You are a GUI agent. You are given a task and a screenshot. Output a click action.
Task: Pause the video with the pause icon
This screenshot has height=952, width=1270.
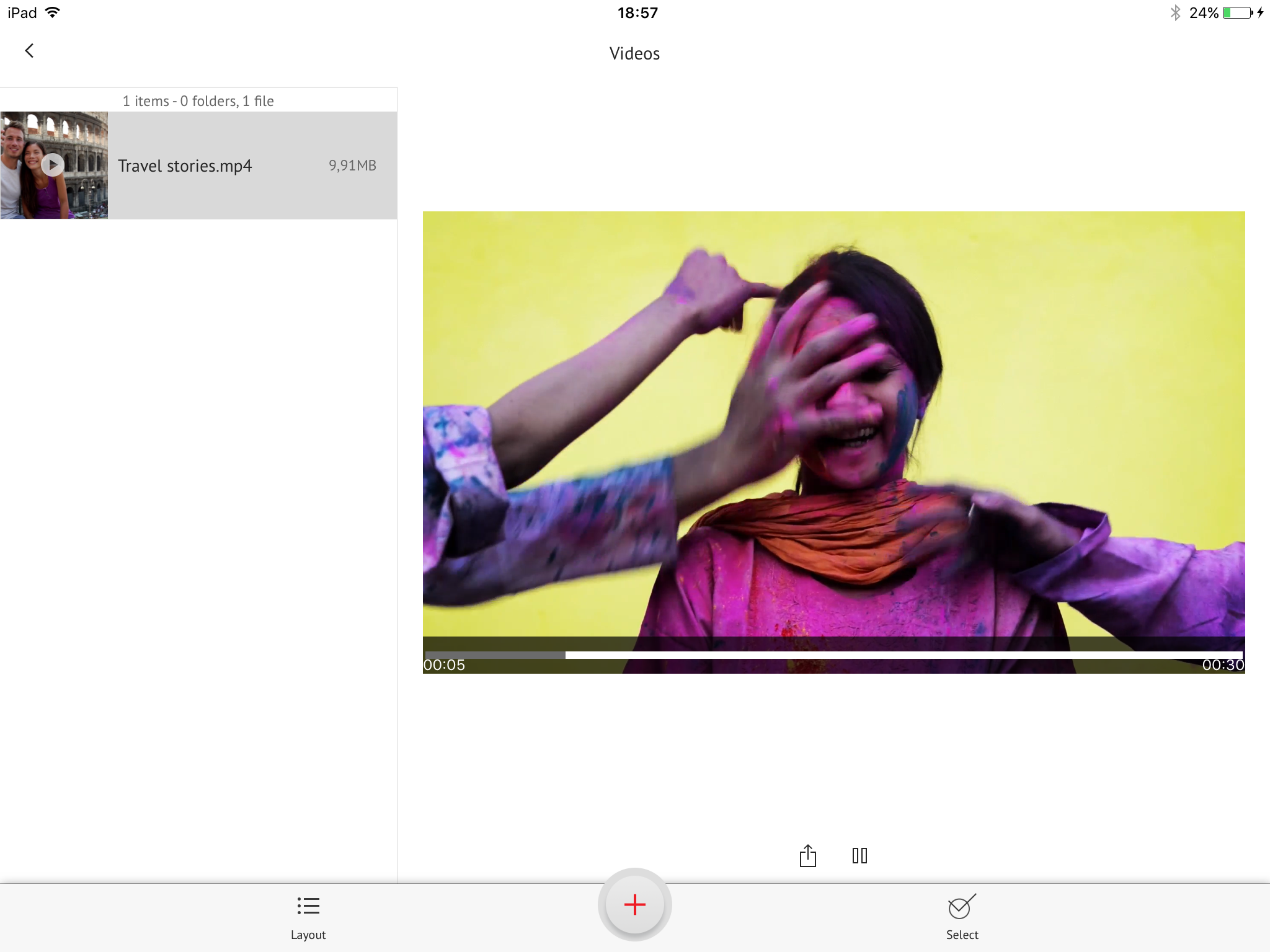[859, 856]
